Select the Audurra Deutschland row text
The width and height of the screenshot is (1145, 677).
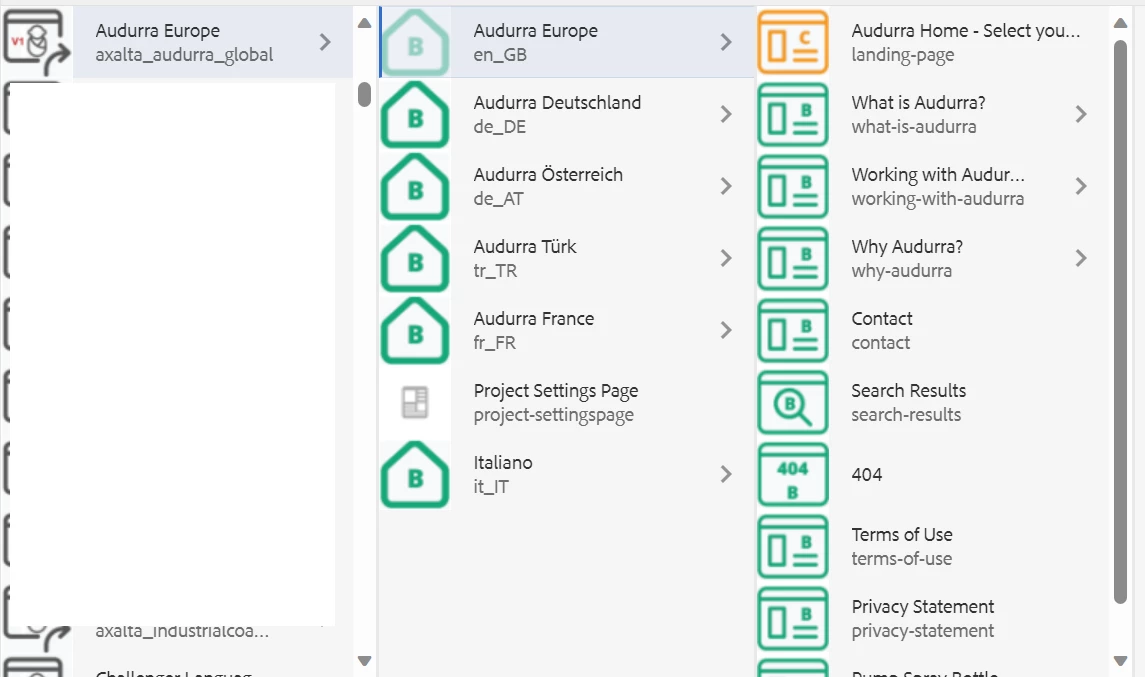pos(557,115)
